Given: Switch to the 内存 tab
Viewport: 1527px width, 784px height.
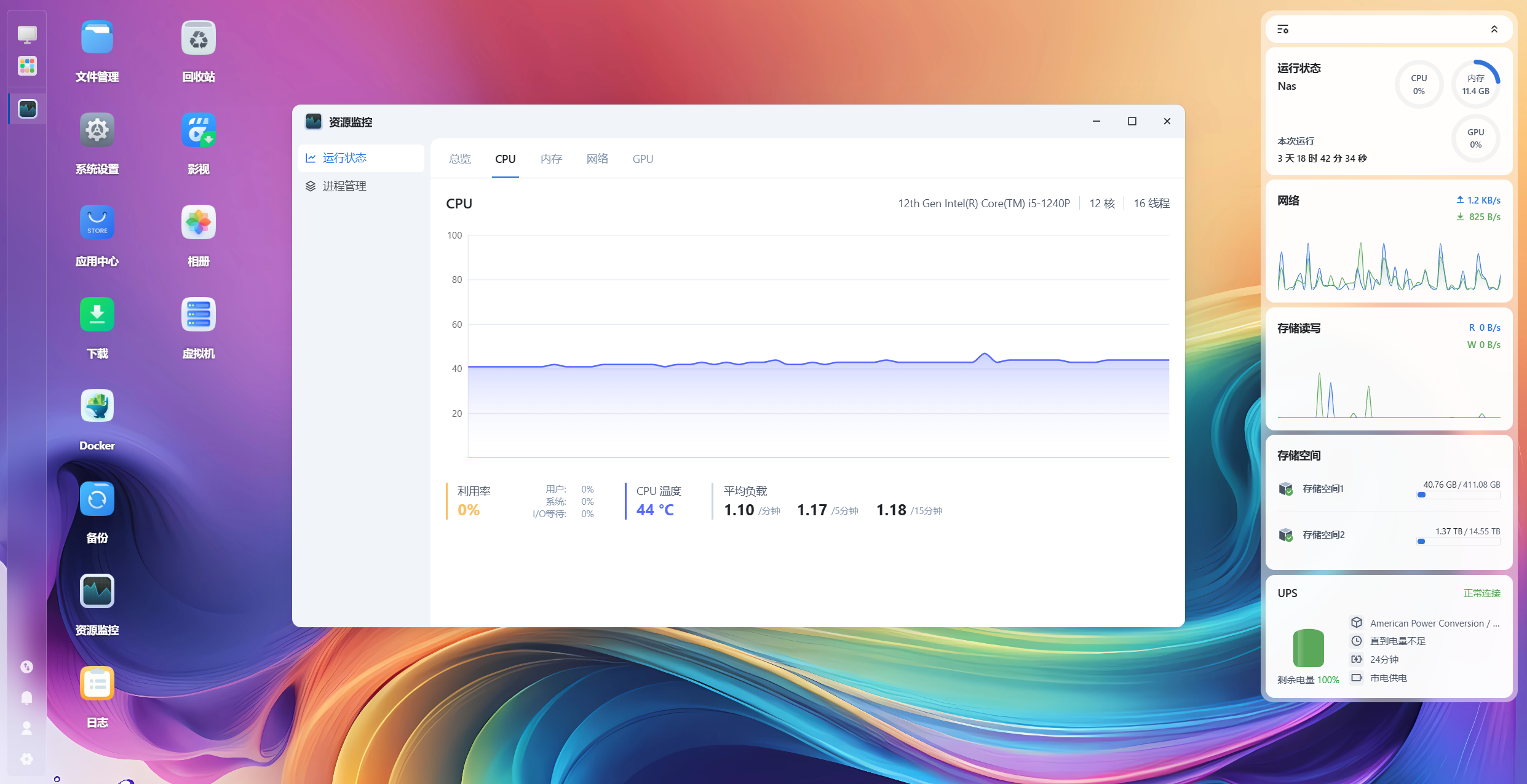Looking at the screenshot, I should tap(551, 159).
